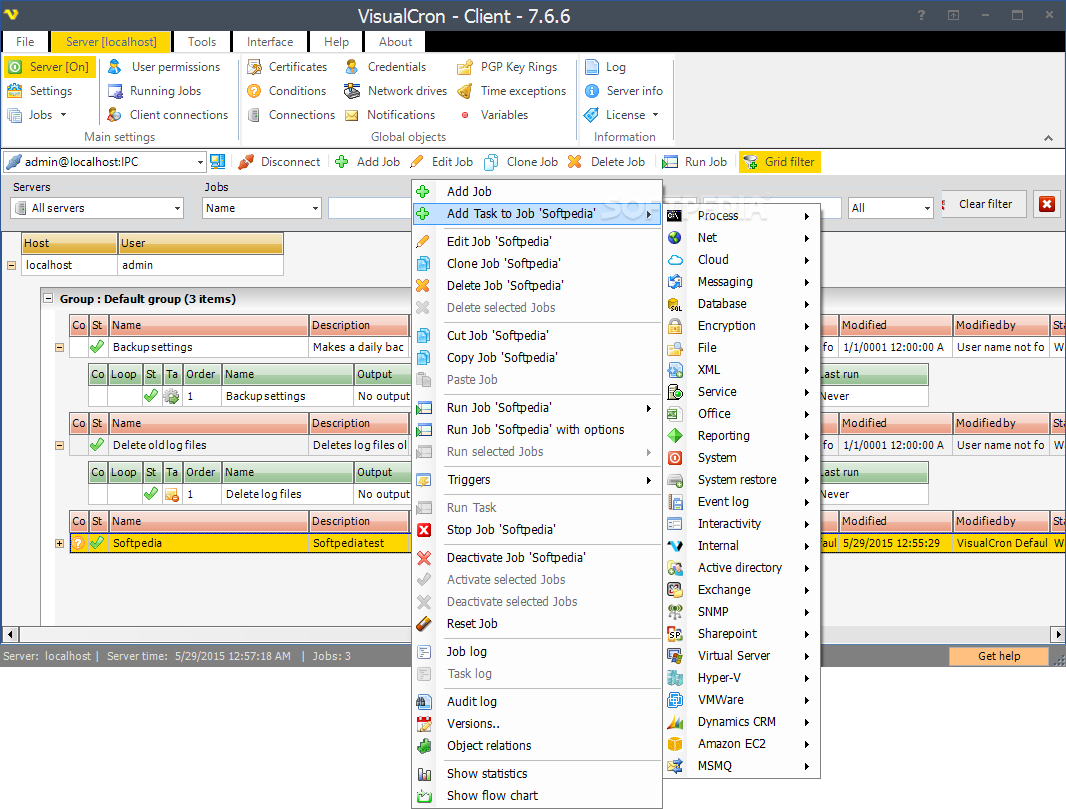Image resolution: width=1066 pixels, height=809 pixels.
Task: Open the server Log
Action: (605, 67)
